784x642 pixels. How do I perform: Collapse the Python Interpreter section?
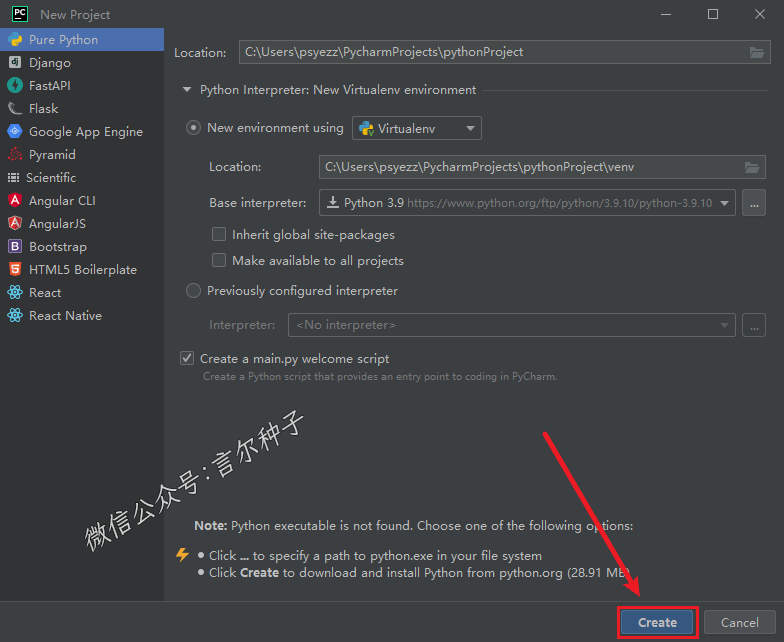187,90
